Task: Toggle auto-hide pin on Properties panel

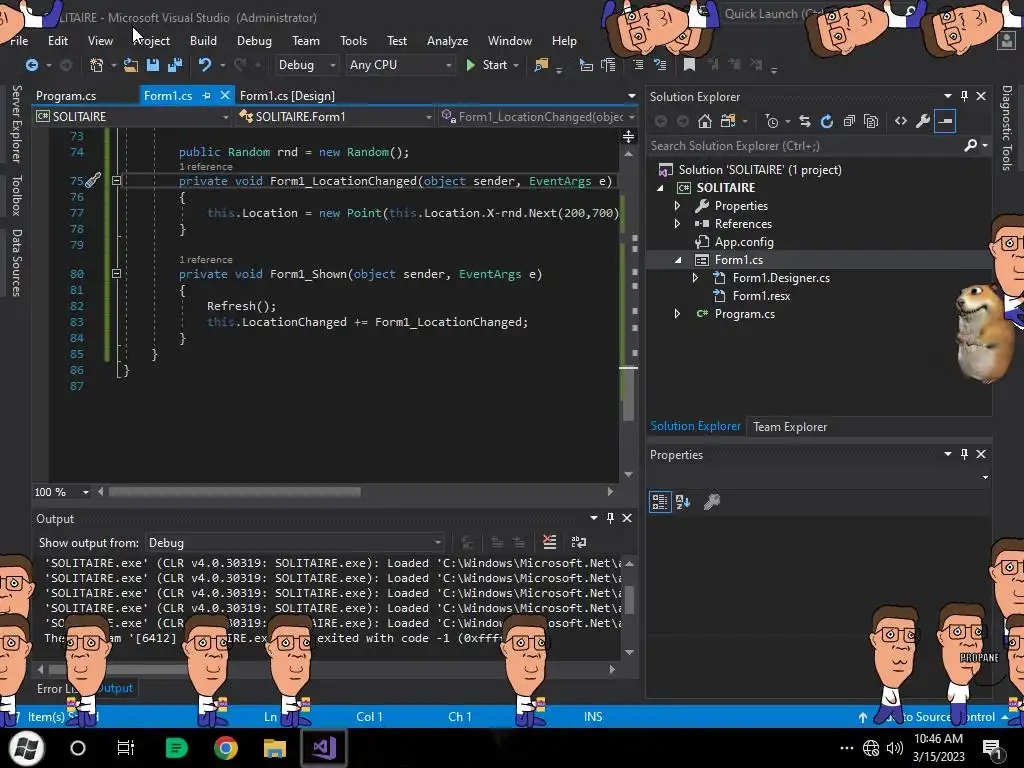Action: point(965,454)
